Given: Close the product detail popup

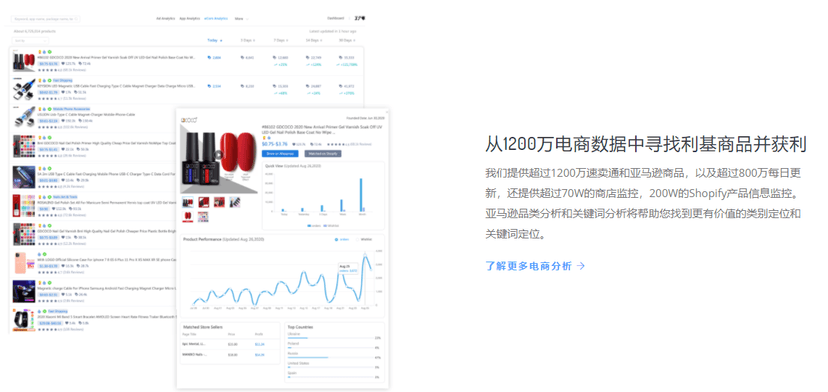Looking at the screenshot, I should pyautogui.click(x=387, y=111).
